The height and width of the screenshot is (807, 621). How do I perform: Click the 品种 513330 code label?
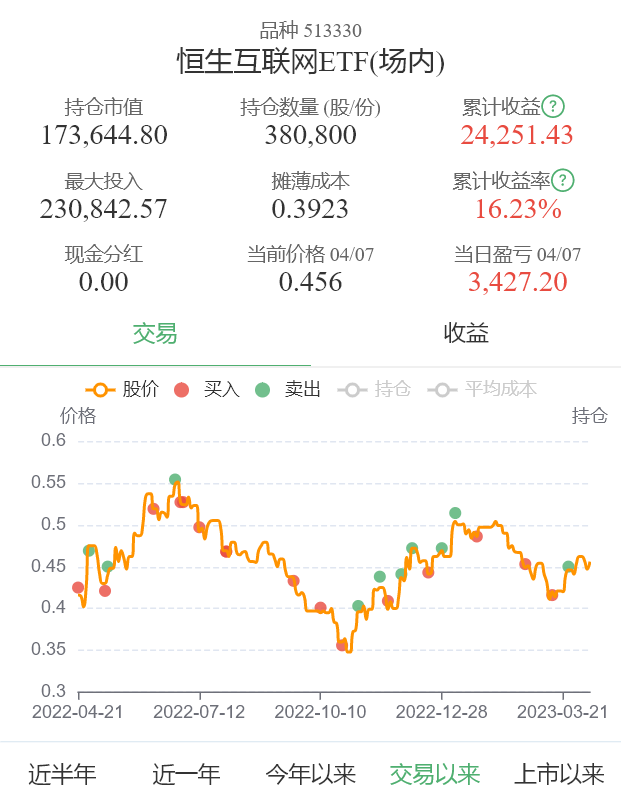311,30
